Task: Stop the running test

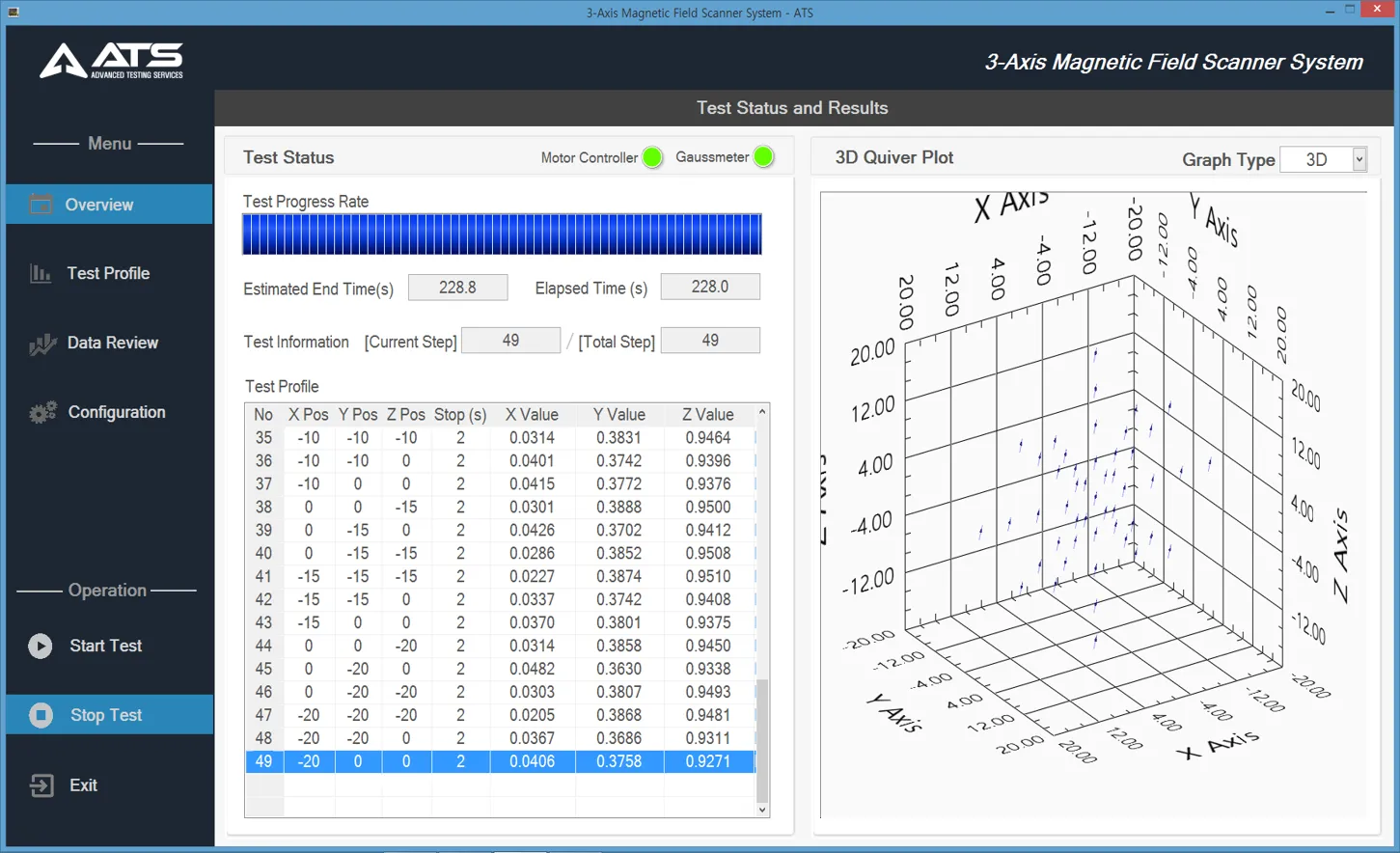Action: pos(109,715)
